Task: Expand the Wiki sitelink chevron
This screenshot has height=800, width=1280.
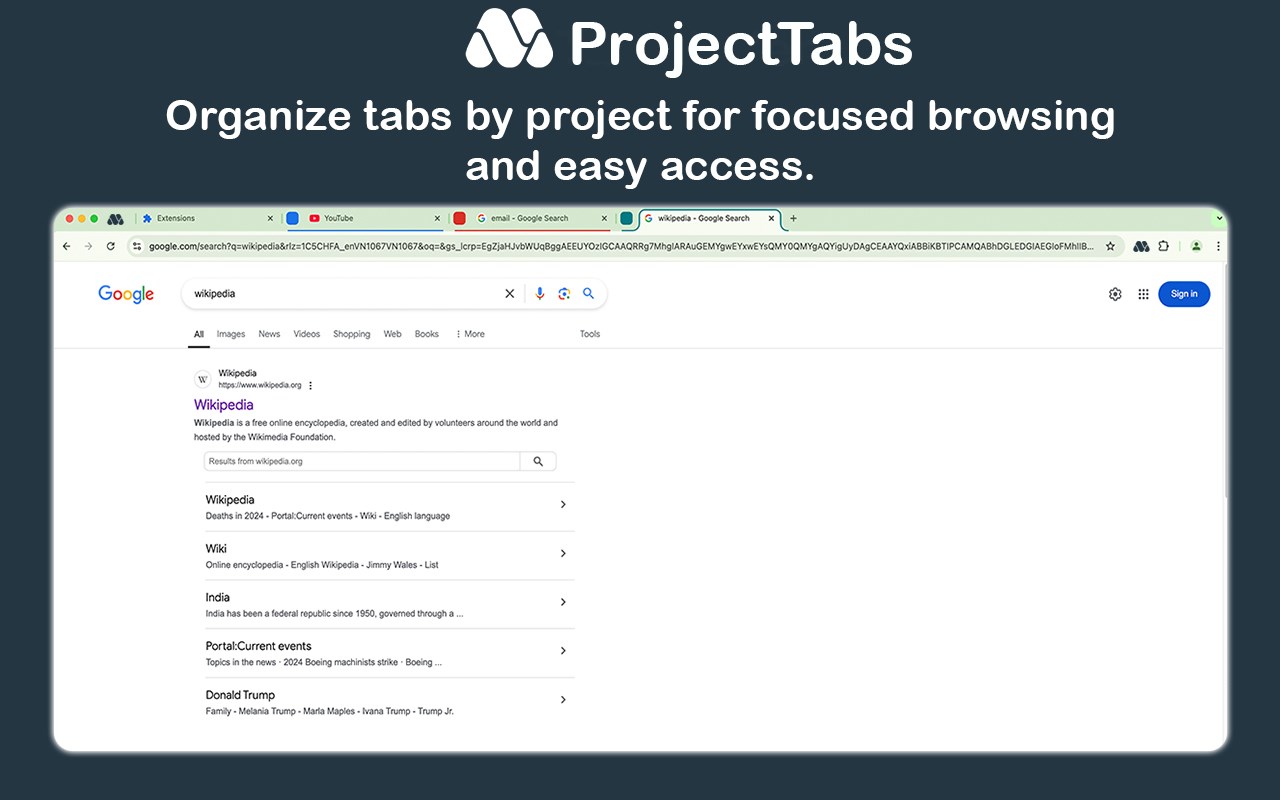Action: (x=563, y=554)
